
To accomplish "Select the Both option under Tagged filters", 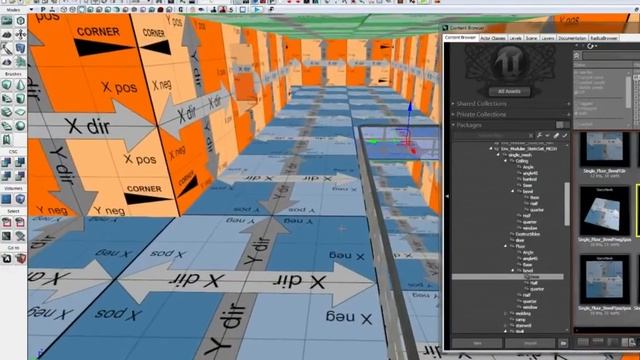I will (x=580, y=113).
